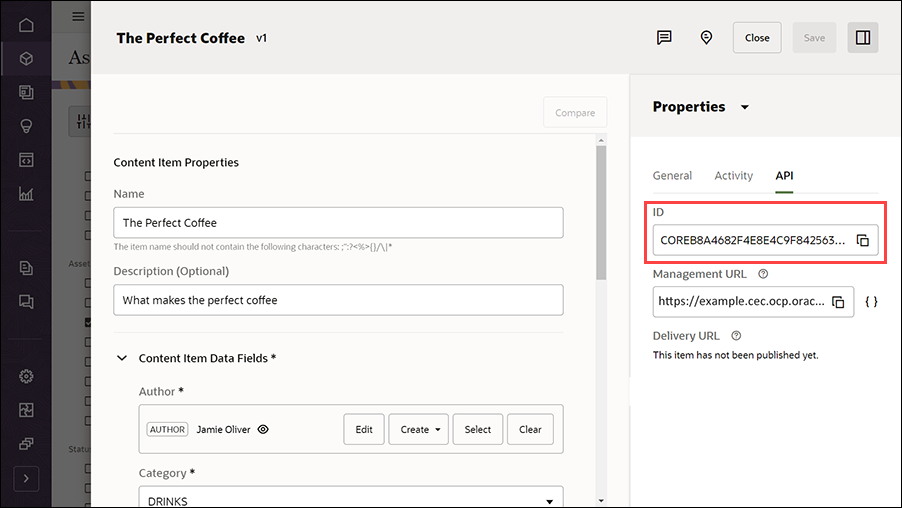Open the Documents icon in sidebar
Image resolution: width=902 pixels, height=508 pixels.
[26, 268]
